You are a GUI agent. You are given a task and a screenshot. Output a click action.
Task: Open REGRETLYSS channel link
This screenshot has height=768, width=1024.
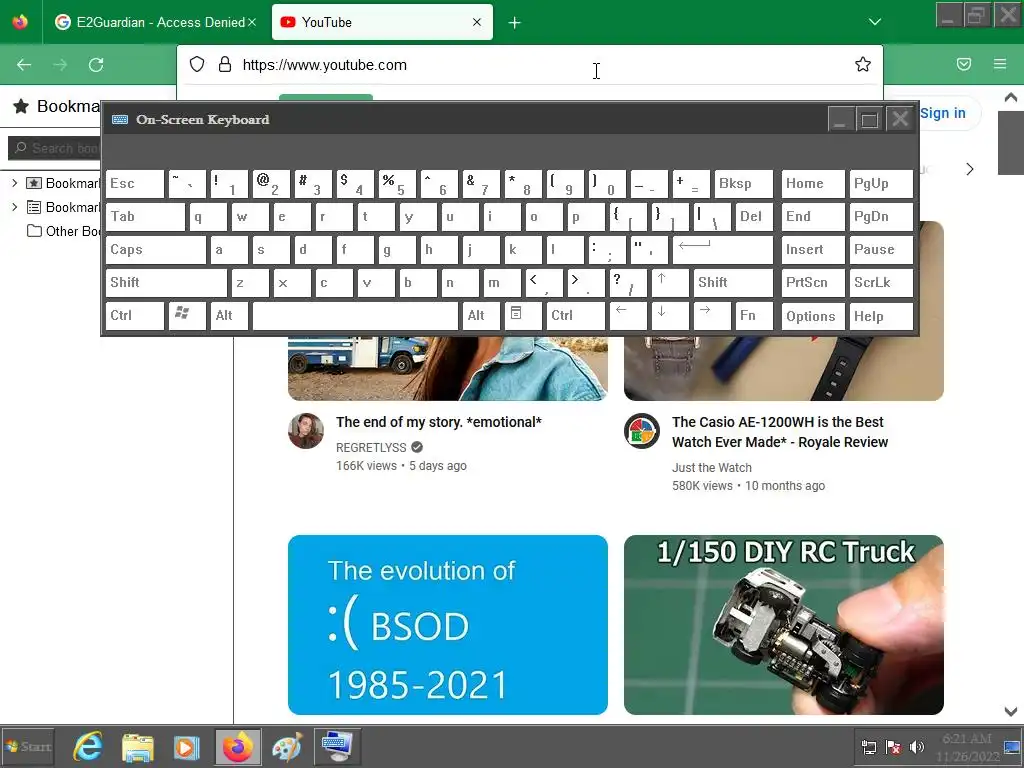coord(371,447)
